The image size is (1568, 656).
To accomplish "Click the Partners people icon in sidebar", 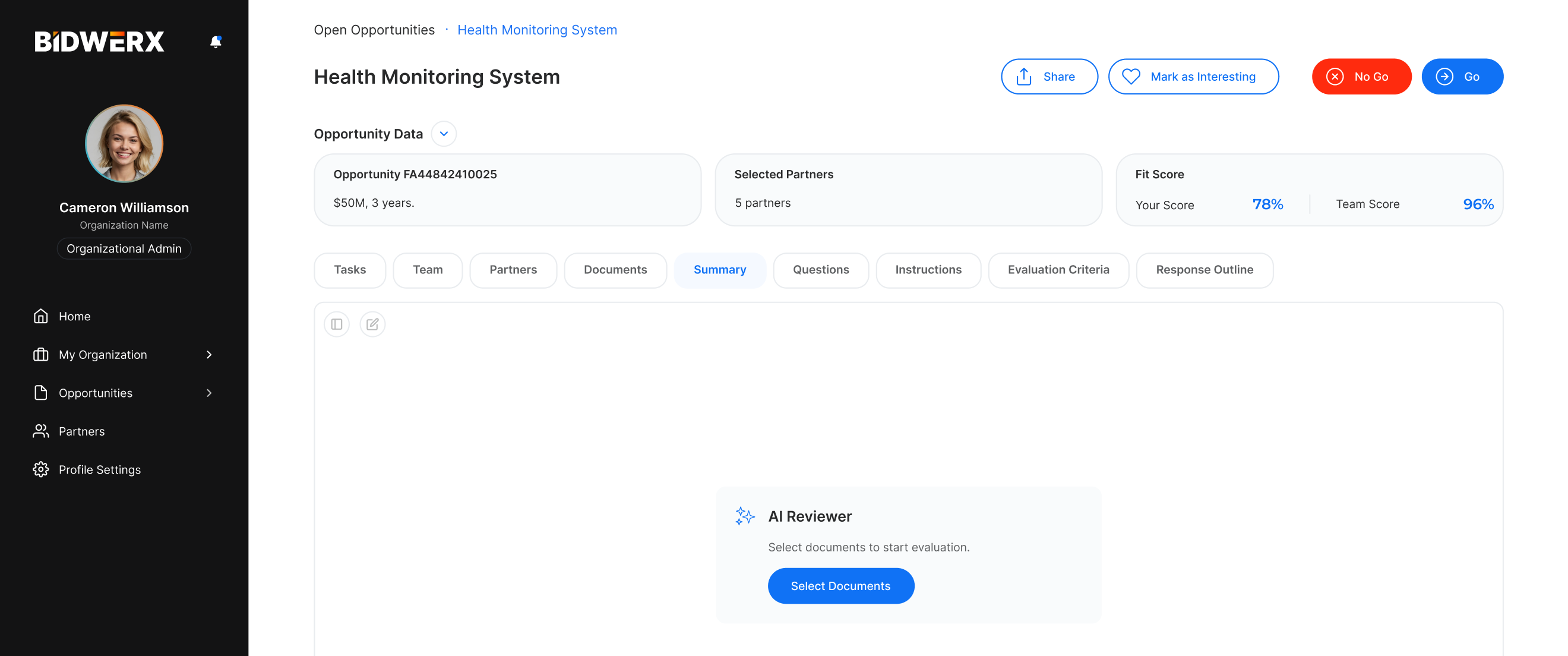I will (x=41, y=431).
